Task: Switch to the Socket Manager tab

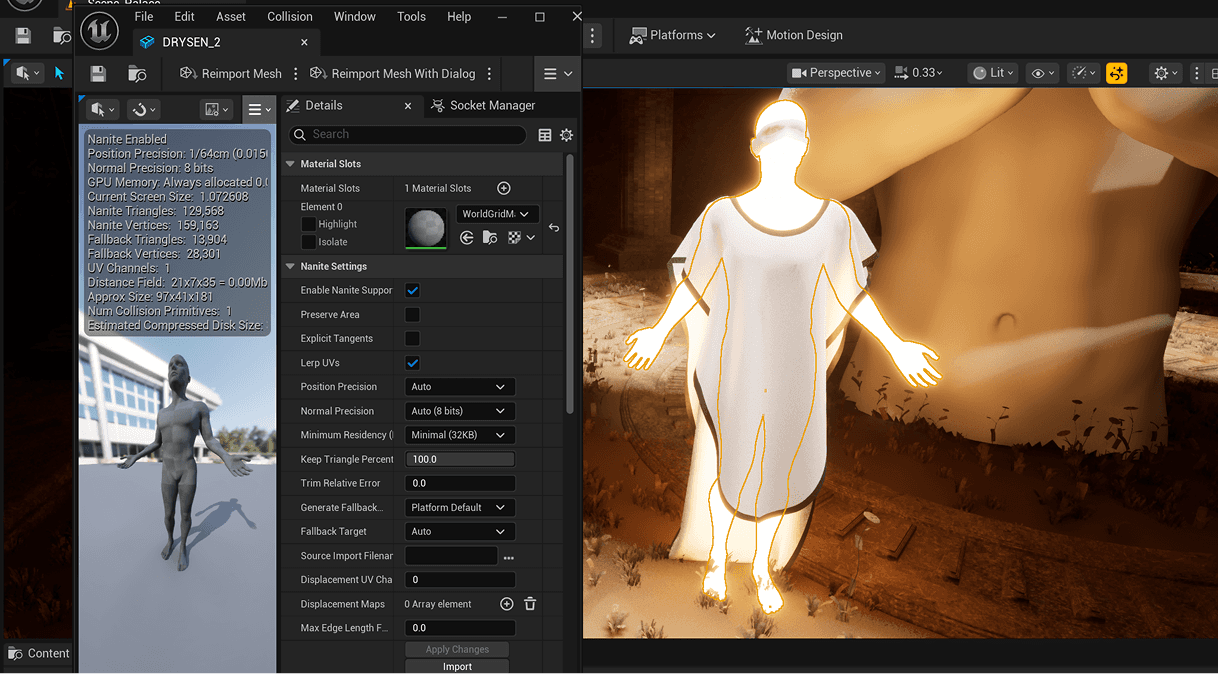Action: coord(491,106)
